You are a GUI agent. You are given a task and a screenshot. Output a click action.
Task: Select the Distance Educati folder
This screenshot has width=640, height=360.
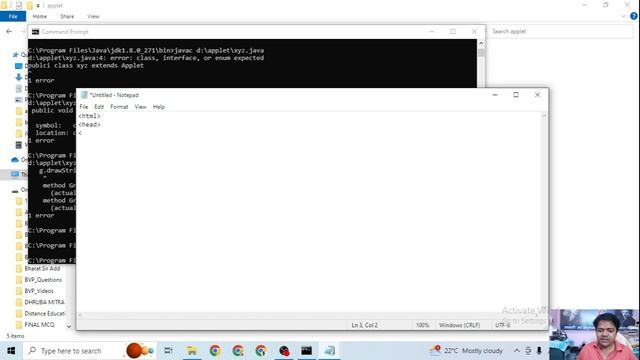pyautogui.click(x=44, y=313)
